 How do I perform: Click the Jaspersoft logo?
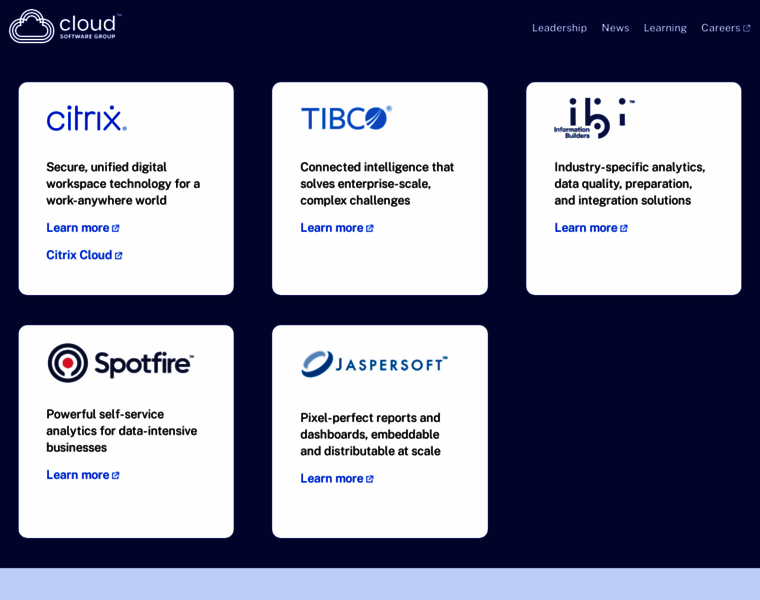(x=374, y=363)
